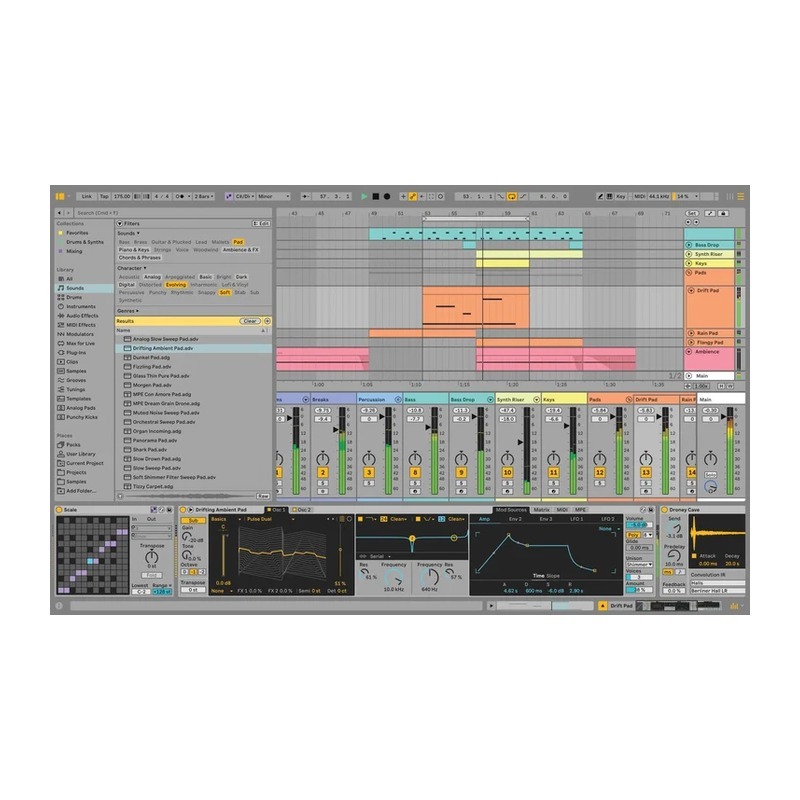Open the Minor scale dropdown
Image resolution: width=800 pixels, height=800 pixels.
click(x=273, y=196)
